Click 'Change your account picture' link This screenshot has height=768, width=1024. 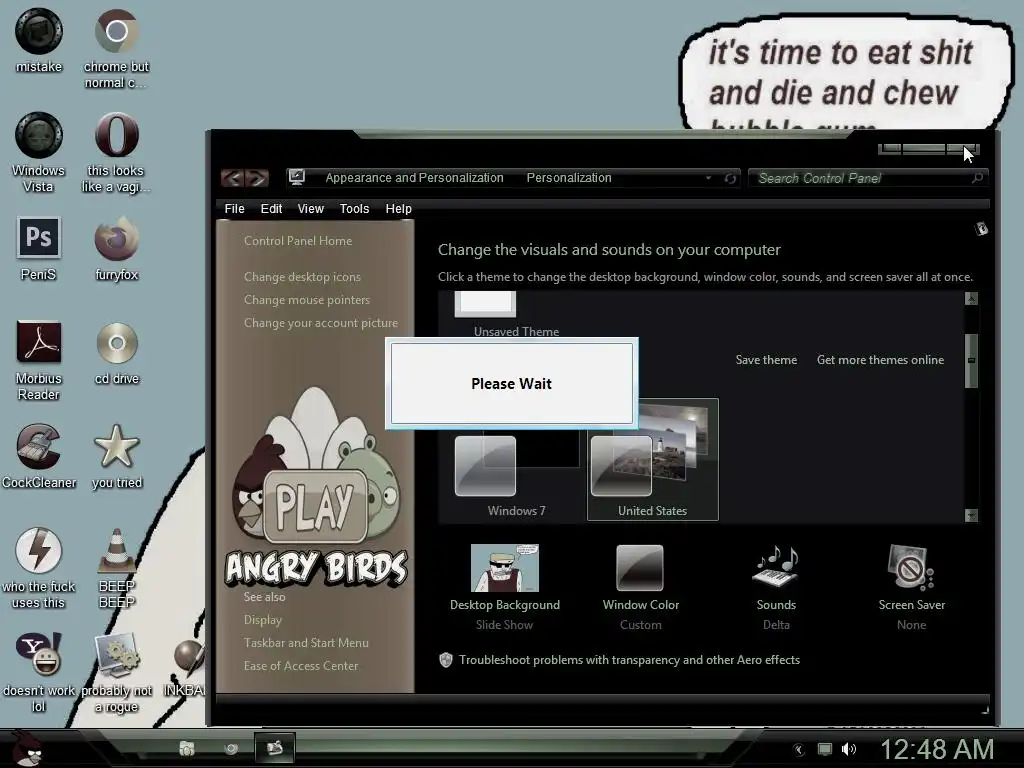pyautogui.click(x=321, y=323)
